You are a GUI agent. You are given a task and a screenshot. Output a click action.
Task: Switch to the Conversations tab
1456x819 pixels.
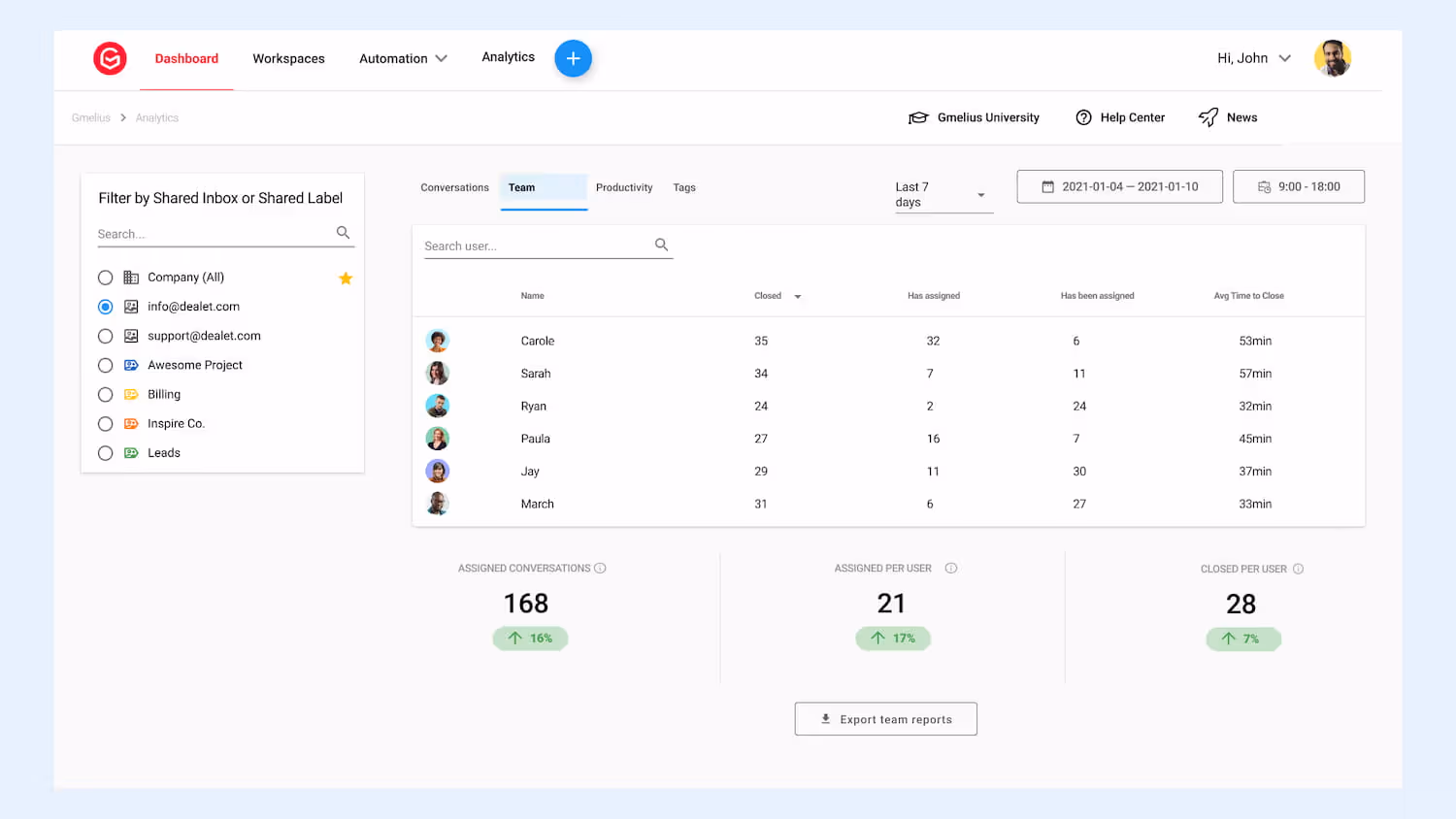click(x=454, y=187)
